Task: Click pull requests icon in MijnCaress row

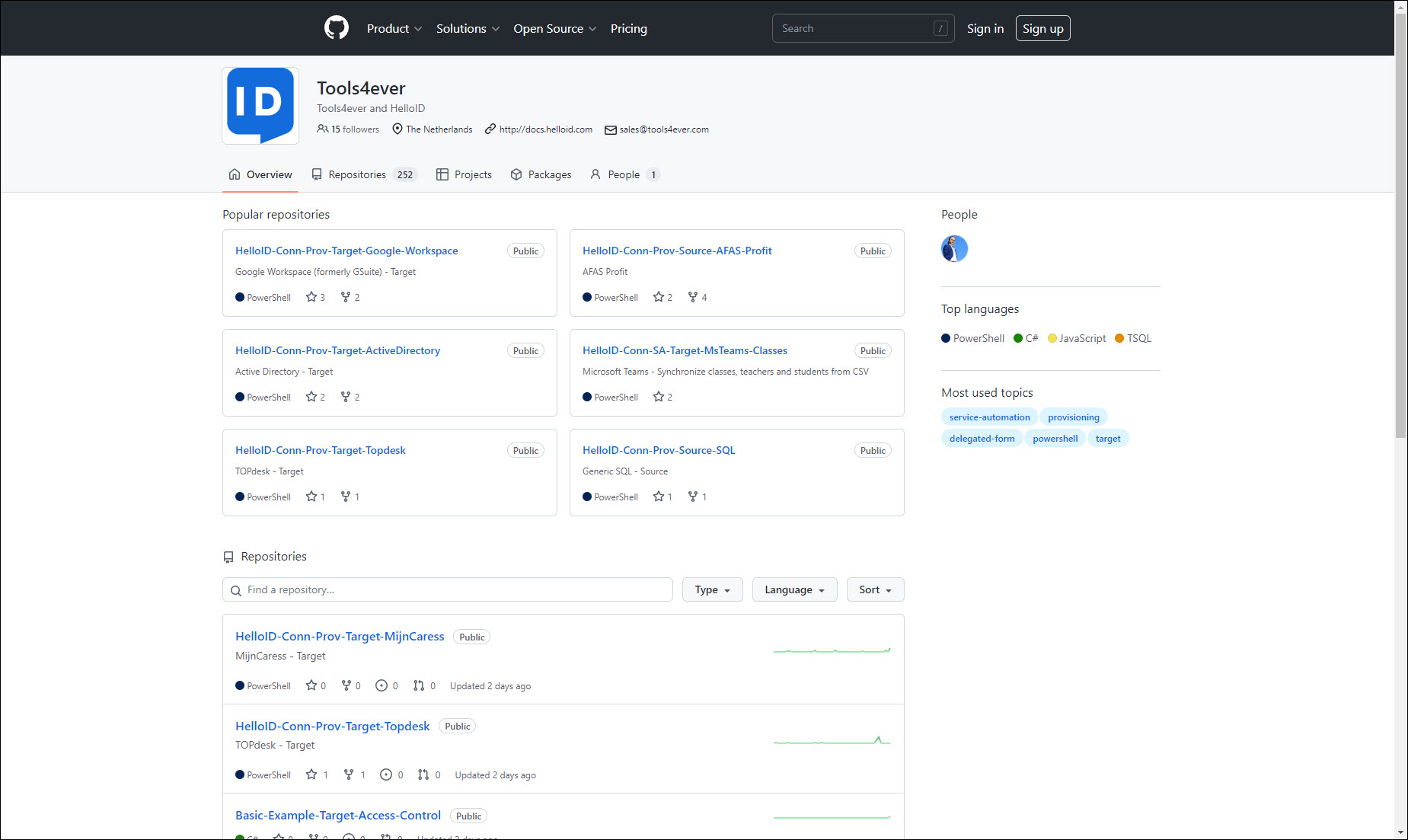Action: [419, 685]
